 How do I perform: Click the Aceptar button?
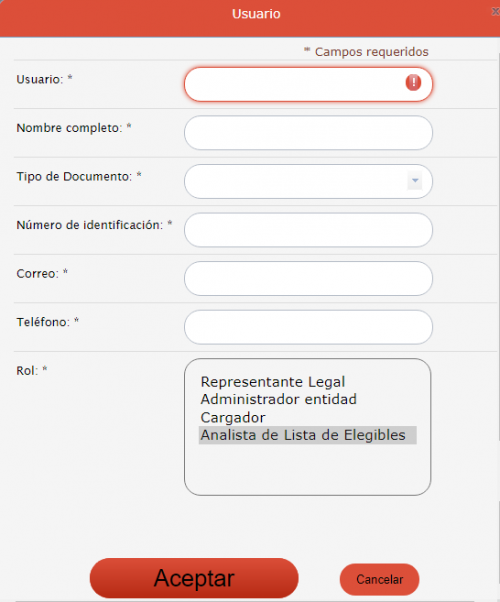point(194,578)
